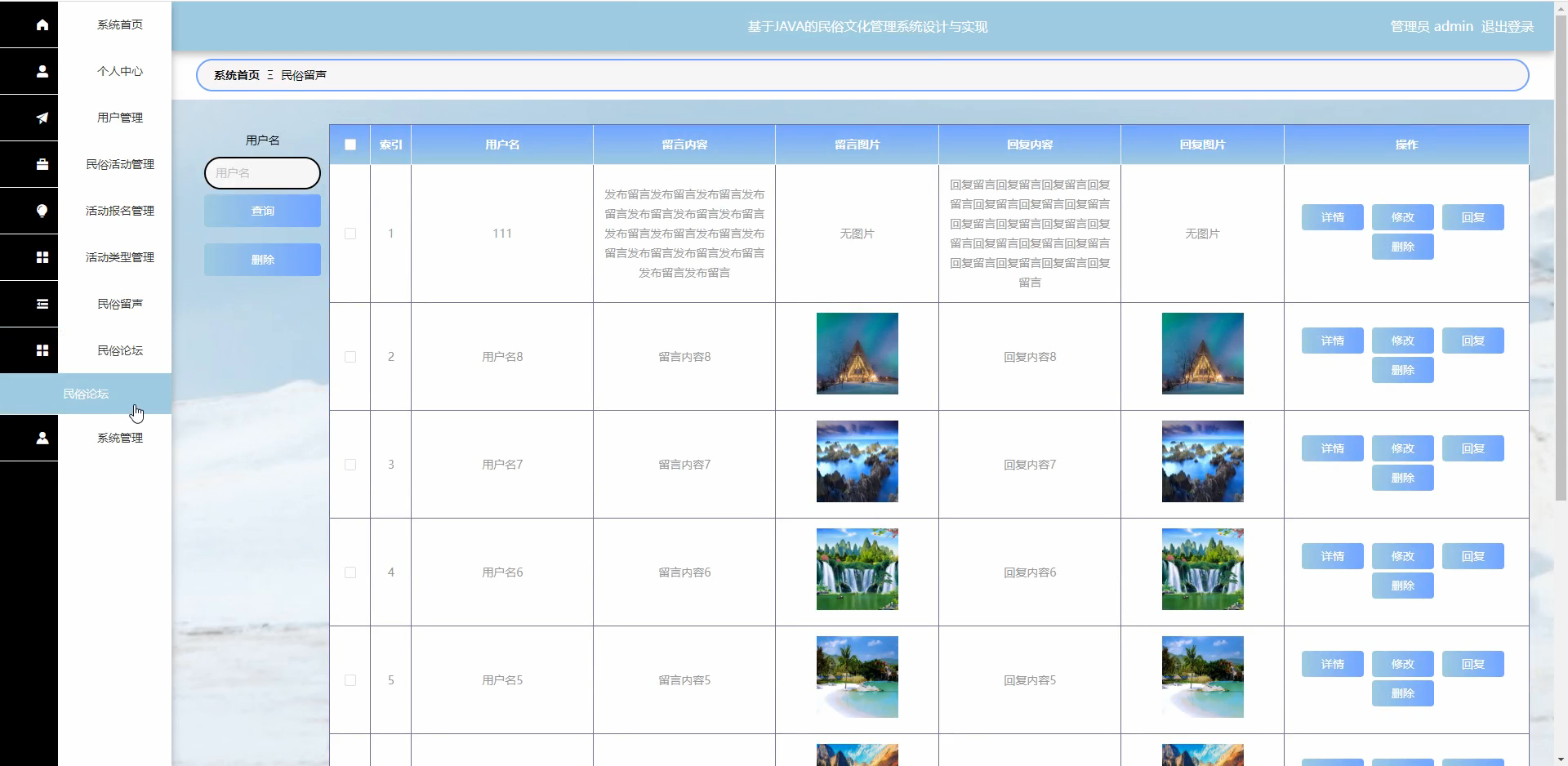Click the paper plane icon beside 用户管理
The height and width of the screenshot is (766, 1568).
[42, 118]
